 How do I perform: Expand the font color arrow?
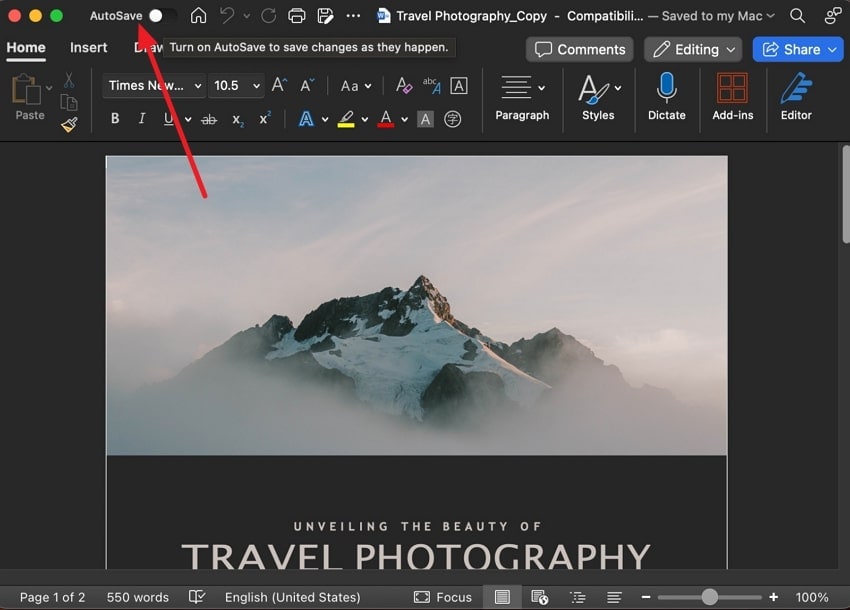click(404, 119)
